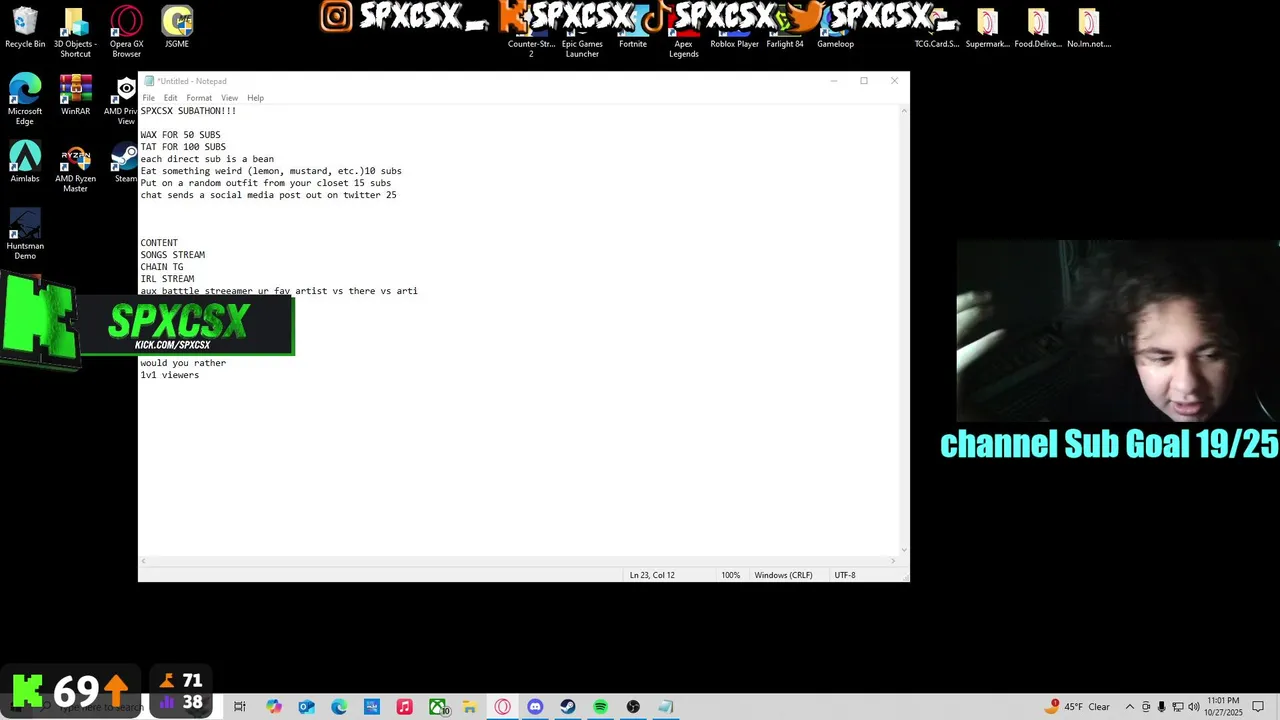Open Notepad's File menu
Viewport: 1280px width, 720px height.
(148, 98)
